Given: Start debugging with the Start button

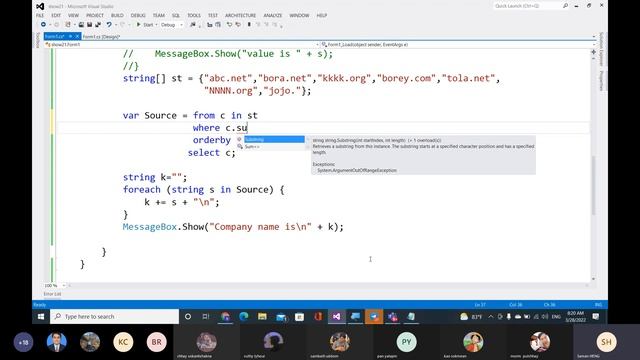Looking at the screenshot, I should (x=145, y=25).
